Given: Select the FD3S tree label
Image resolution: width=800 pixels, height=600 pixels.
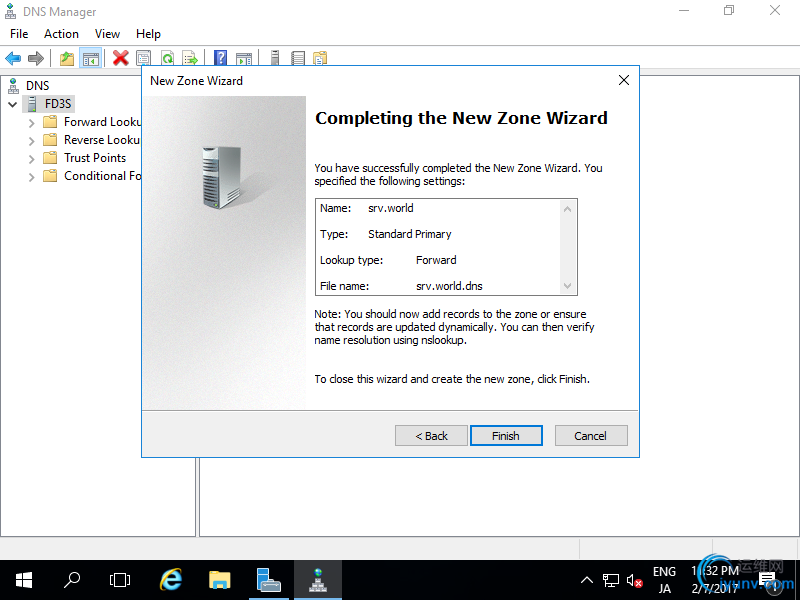Looking at the screenshot, I should point(58,104).
